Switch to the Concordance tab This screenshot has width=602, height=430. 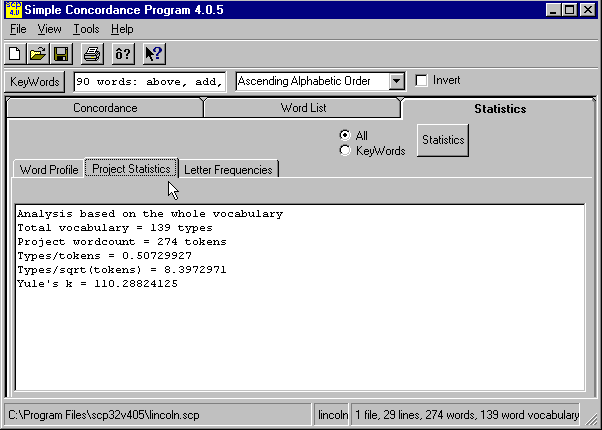click(105, 108)
